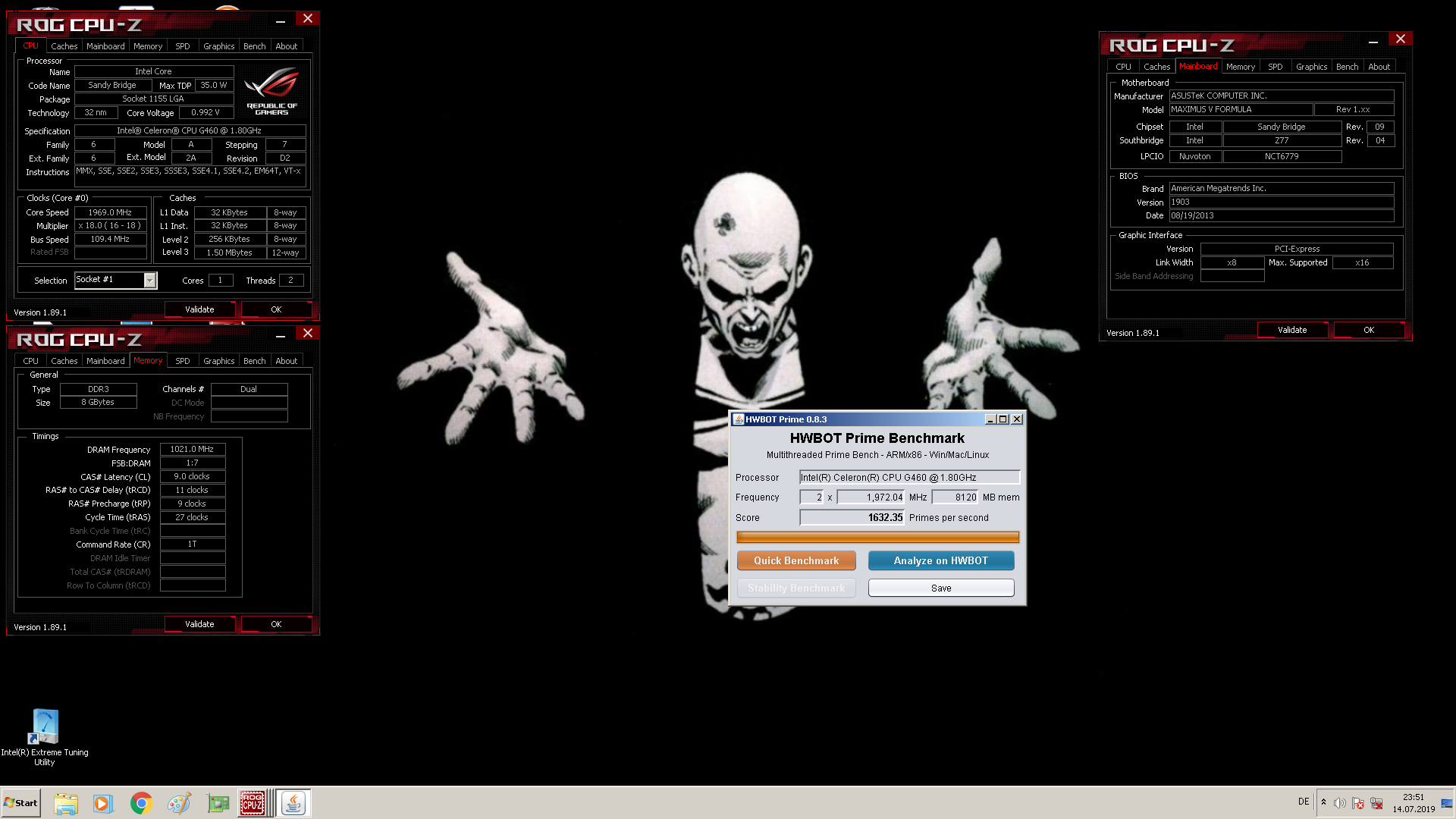Image resolution: width=1456 pixels, height=819 pixels.
Task: Click the 1,972.04 MHz frequency field
Action: 871,497
